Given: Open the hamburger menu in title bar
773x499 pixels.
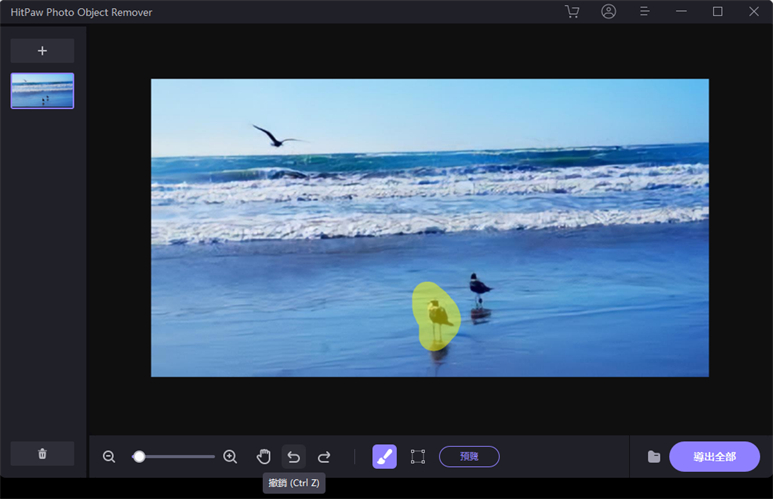Looking at the screenshot, I should point(645,12).
